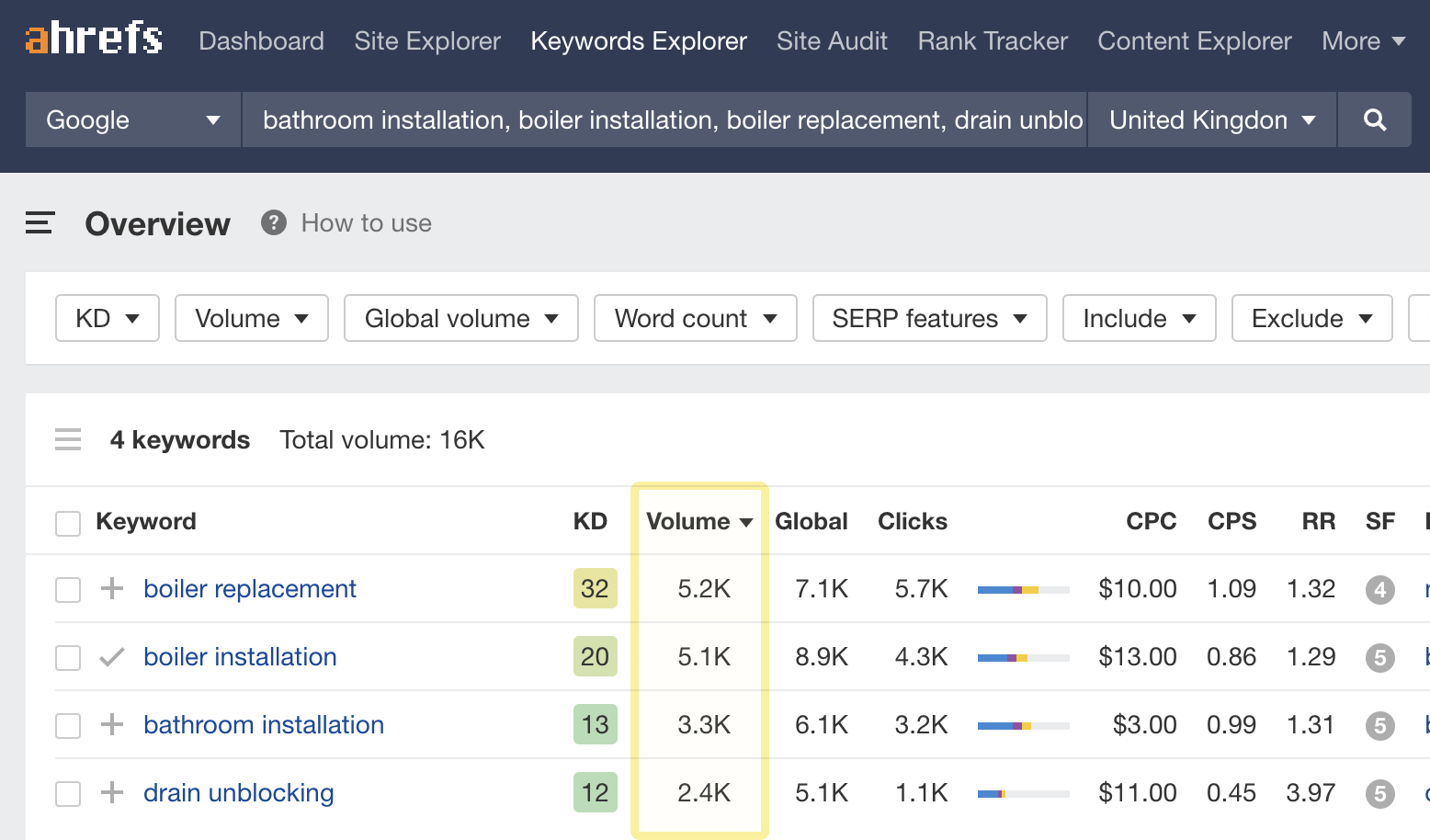1430x840 pixels.
Task: Click the 'How to use' question mark icon
Action: tap(273, 222)
